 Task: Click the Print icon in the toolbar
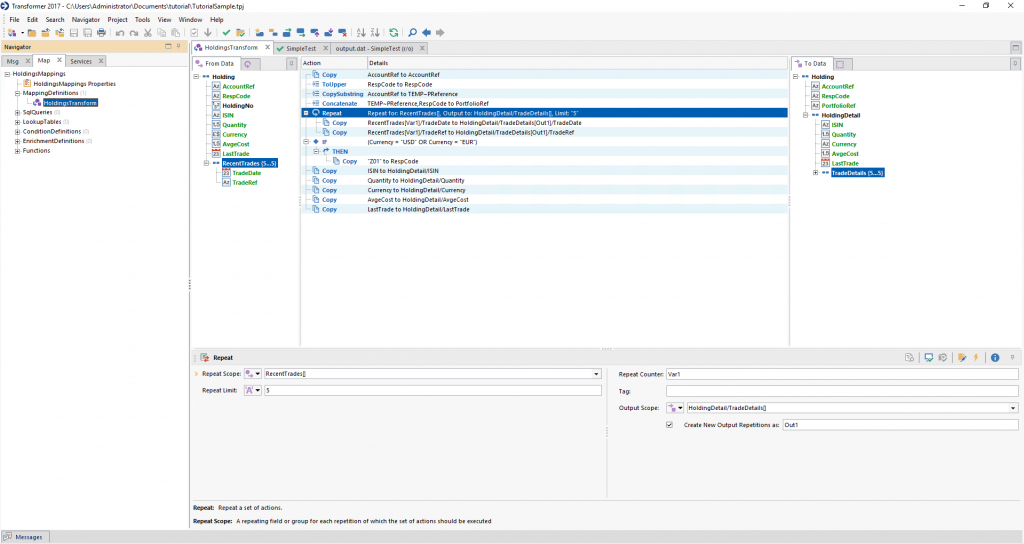[x=101, y=33]
